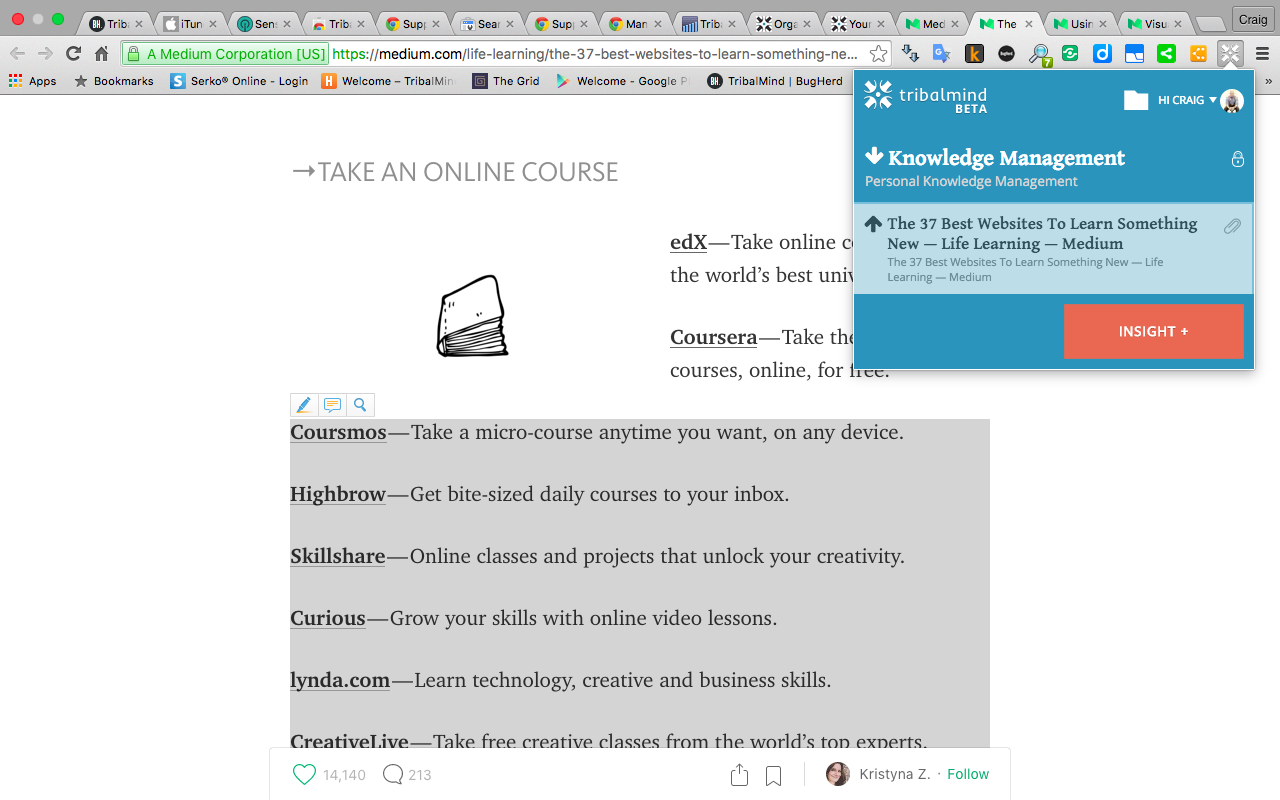Select the highlight pencil tool above the selection
Viewport: 1280px width, 800px height.
[304, 405]
